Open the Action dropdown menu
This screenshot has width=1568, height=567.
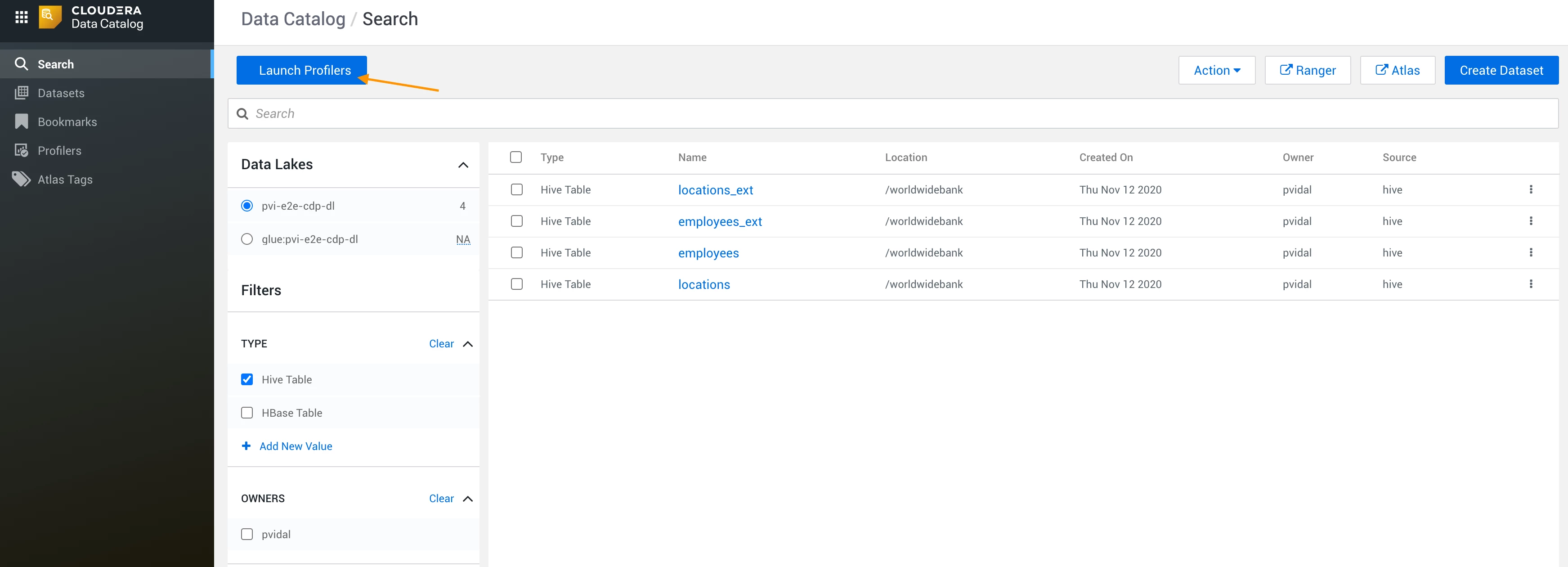pyautogui.click(x=1217, y=70)
